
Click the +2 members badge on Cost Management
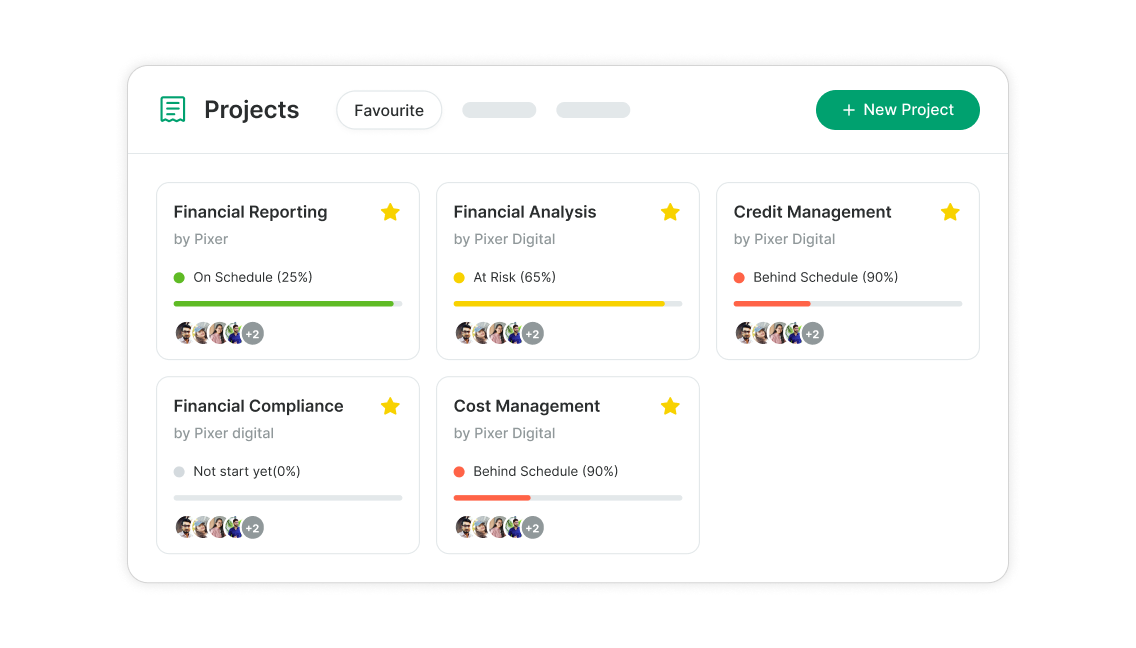point(532,528)
